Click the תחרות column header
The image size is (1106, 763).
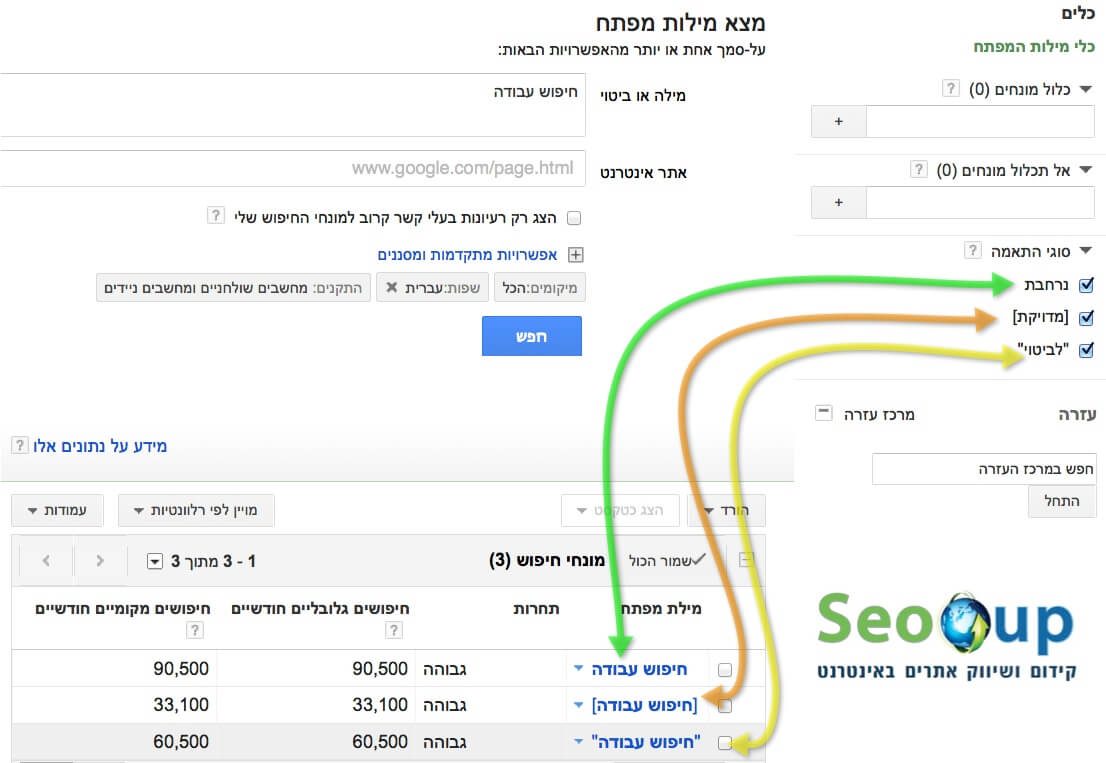pos(536,609)
